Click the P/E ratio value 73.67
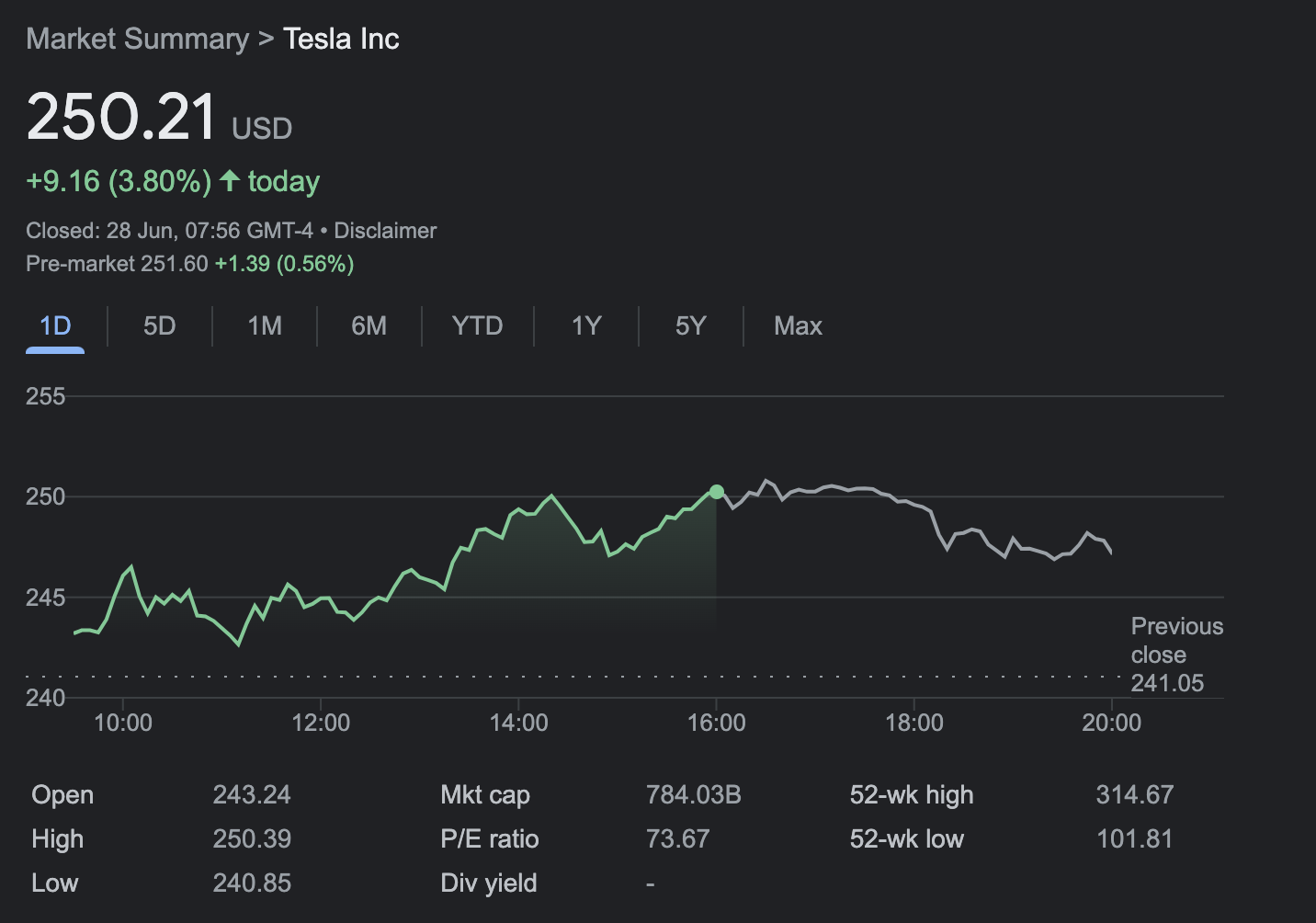 [678, 838]
